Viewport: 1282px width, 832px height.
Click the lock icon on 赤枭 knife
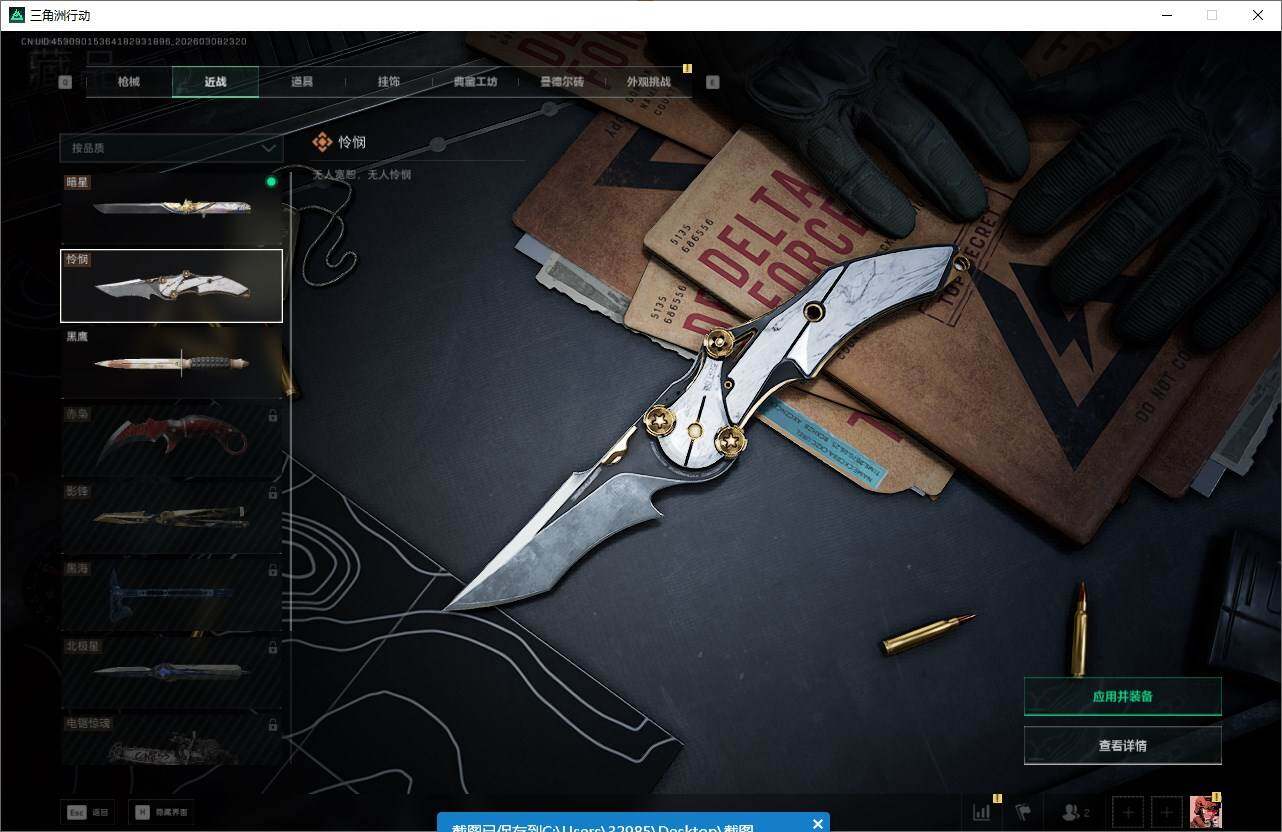pos(273,415)
